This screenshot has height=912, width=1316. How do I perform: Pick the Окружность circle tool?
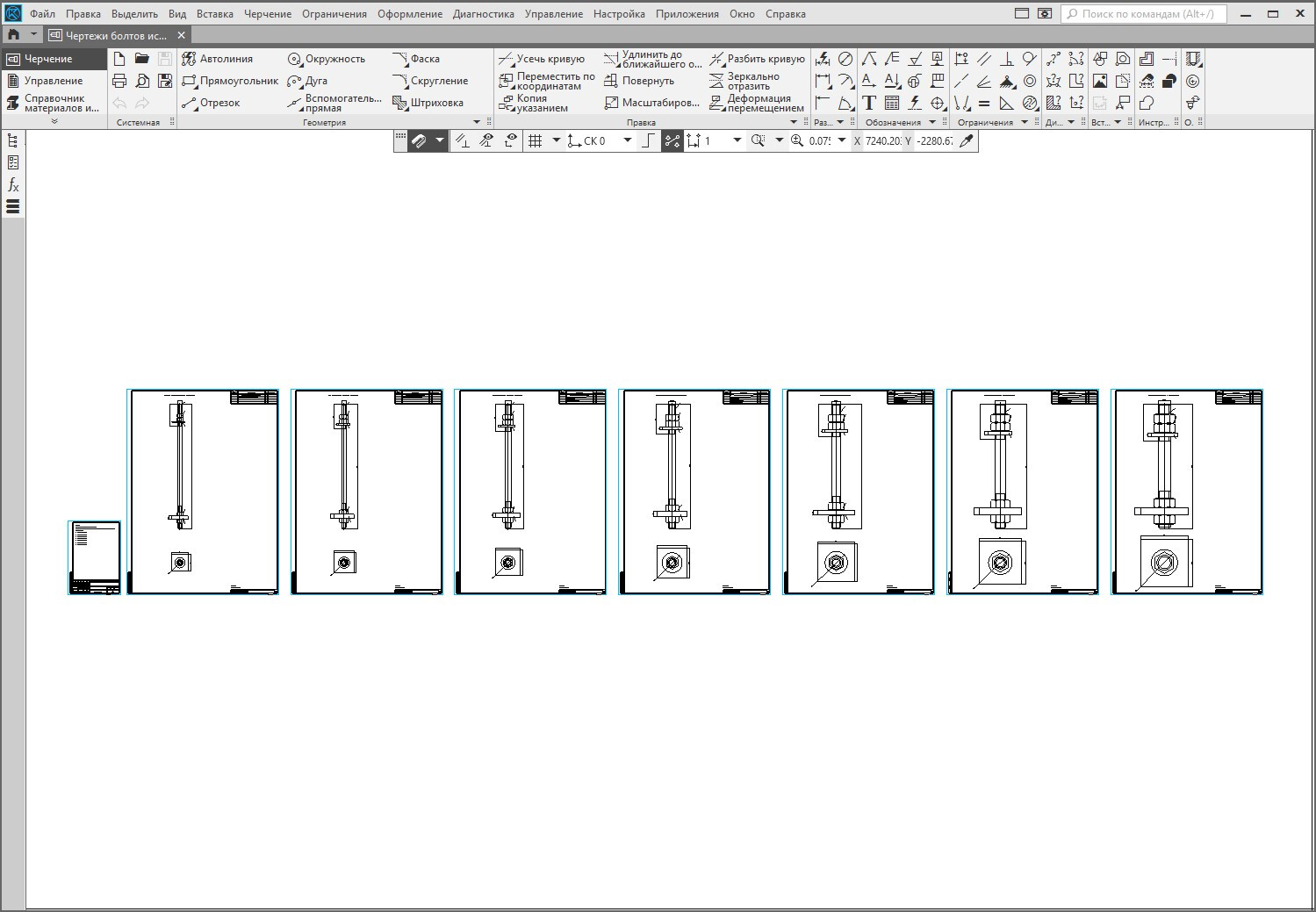[x=326, y=59]
